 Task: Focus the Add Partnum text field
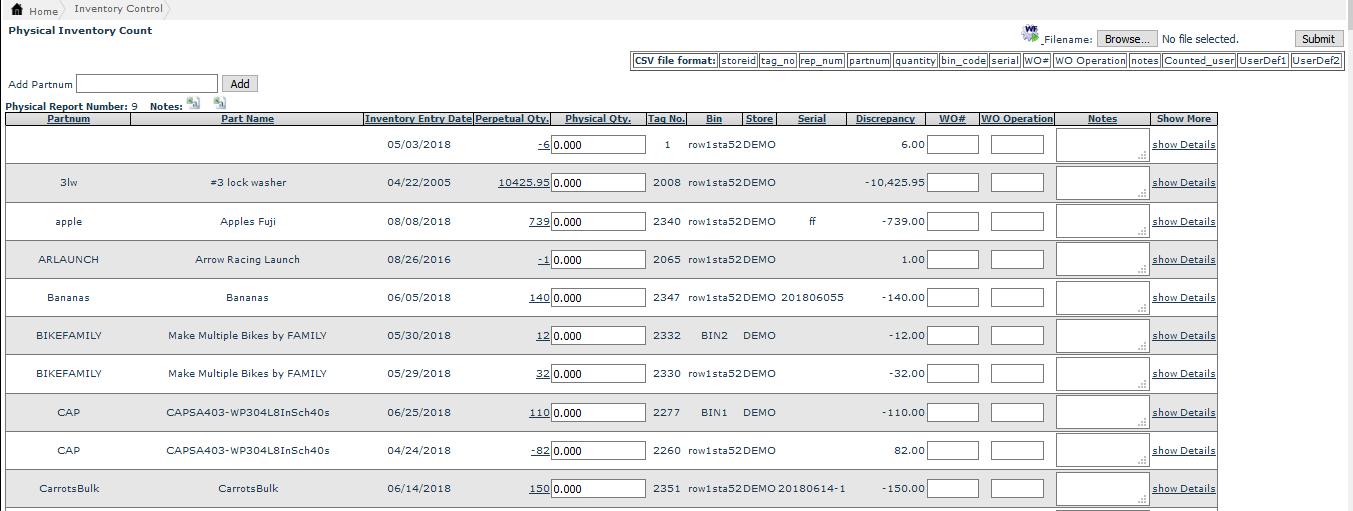[x=147, y=84]
